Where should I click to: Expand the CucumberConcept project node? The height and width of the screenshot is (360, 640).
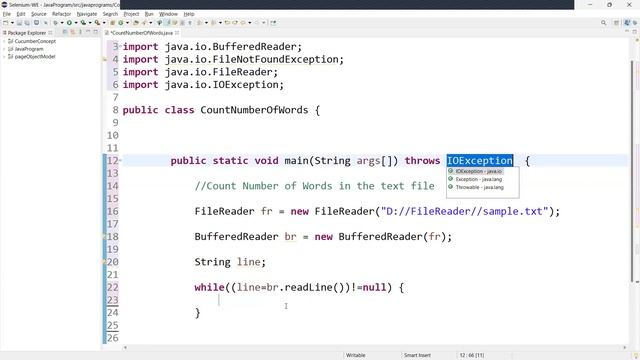[4, 41]
